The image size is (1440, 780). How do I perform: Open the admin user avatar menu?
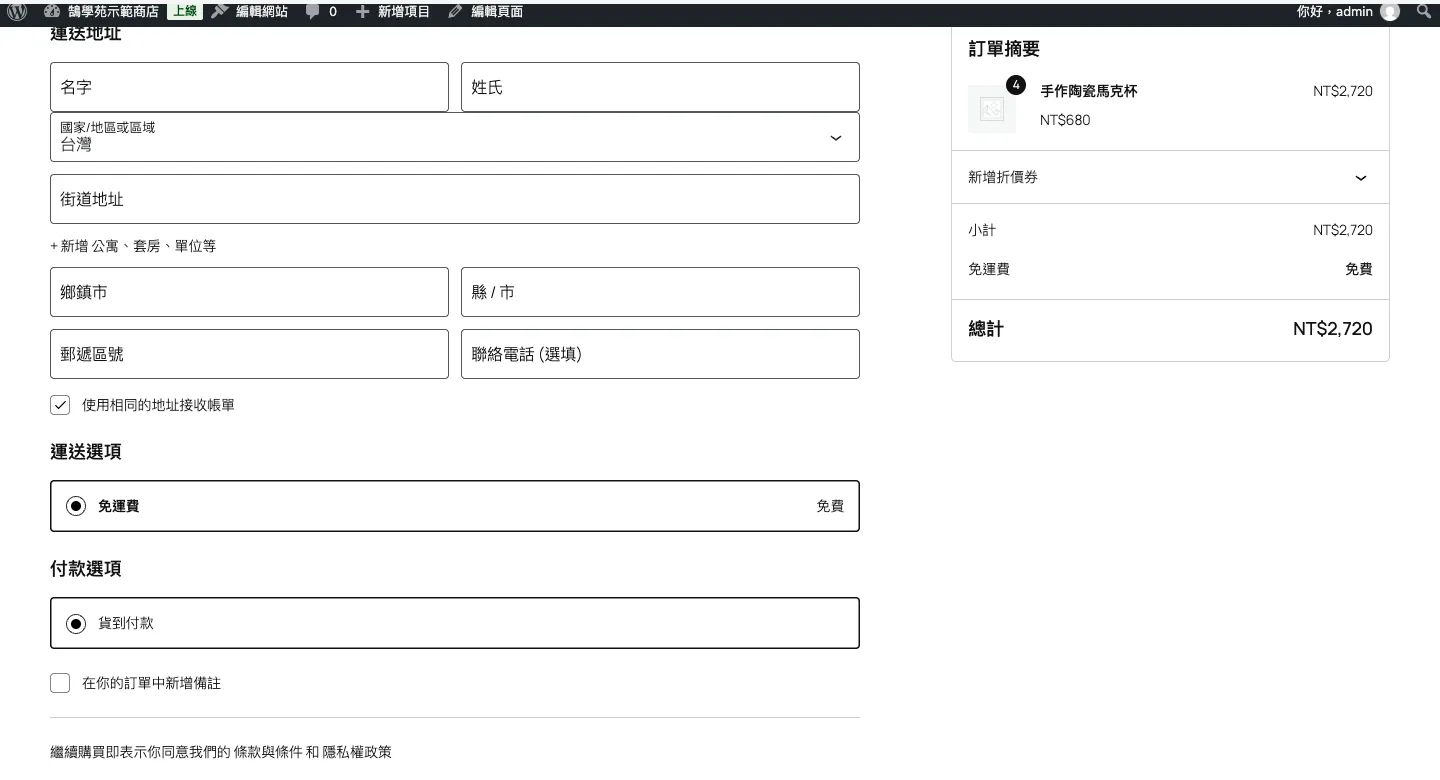coord(1390,12)
